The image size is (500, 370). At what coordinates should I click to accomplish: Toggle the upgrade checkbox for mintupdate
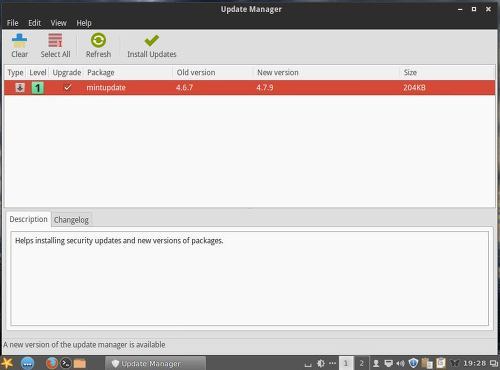(68, 87)
